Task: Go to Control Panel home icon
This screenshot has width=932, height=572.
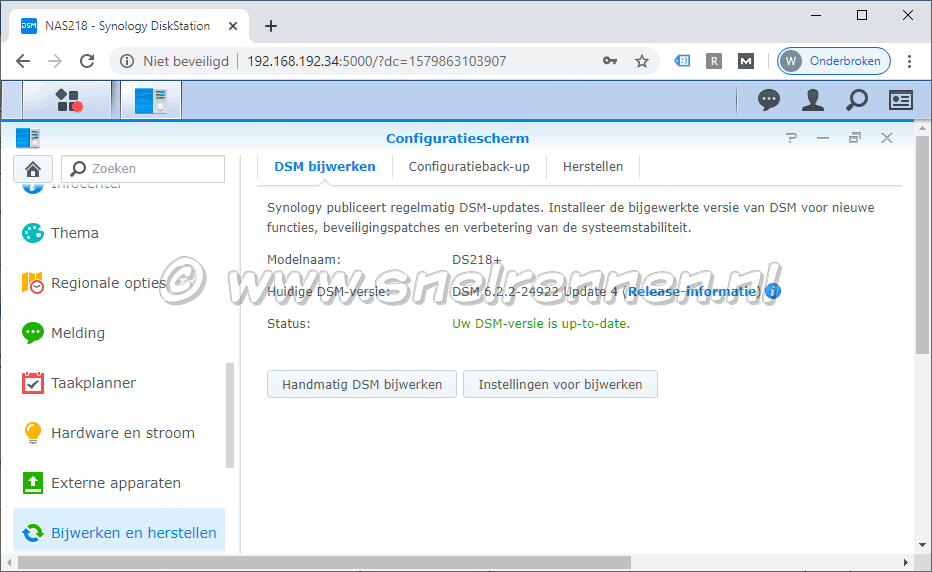Action: [x=33, y=169]
